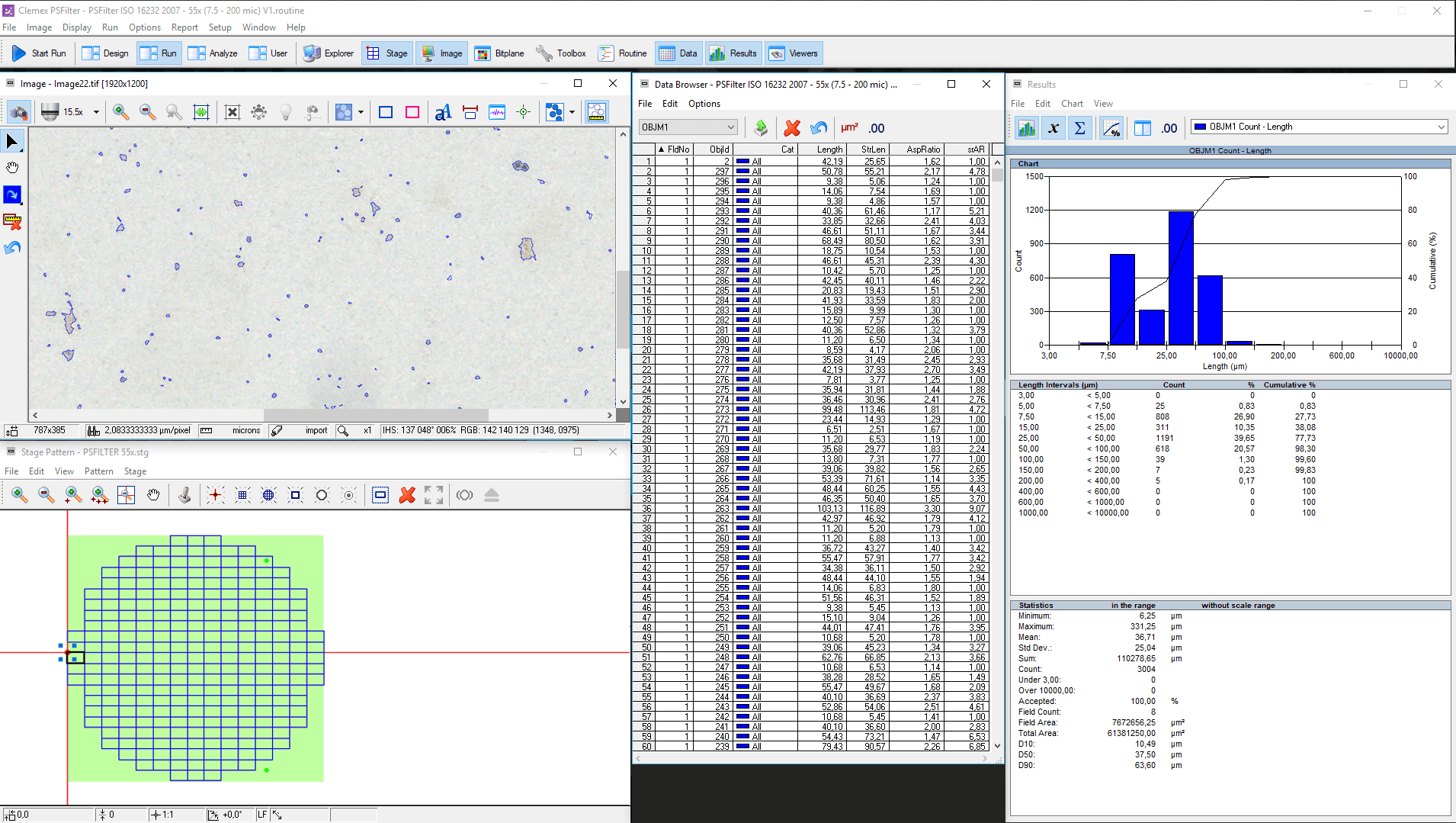The height and width of the screenshot is (823, 1456).
Task: Toggle the histogram chart view in Results
Action: (x=1027, y=128)
